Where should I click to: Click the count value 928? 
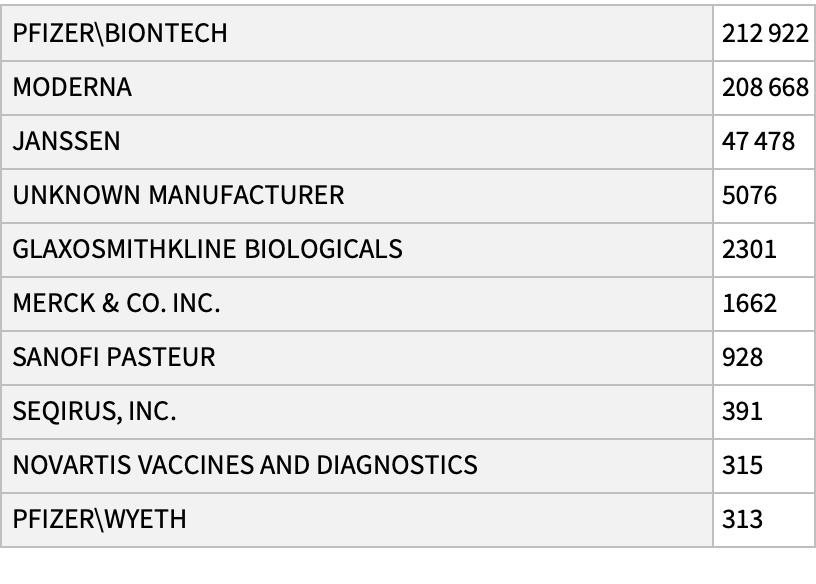[x=742, y=357]
